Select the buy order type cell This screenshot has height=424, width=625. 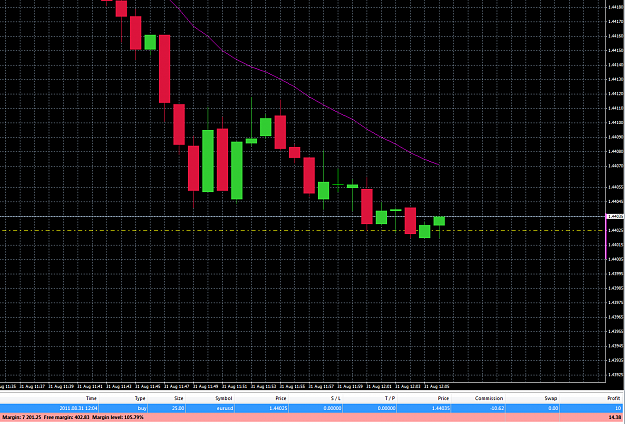(142, 408)
